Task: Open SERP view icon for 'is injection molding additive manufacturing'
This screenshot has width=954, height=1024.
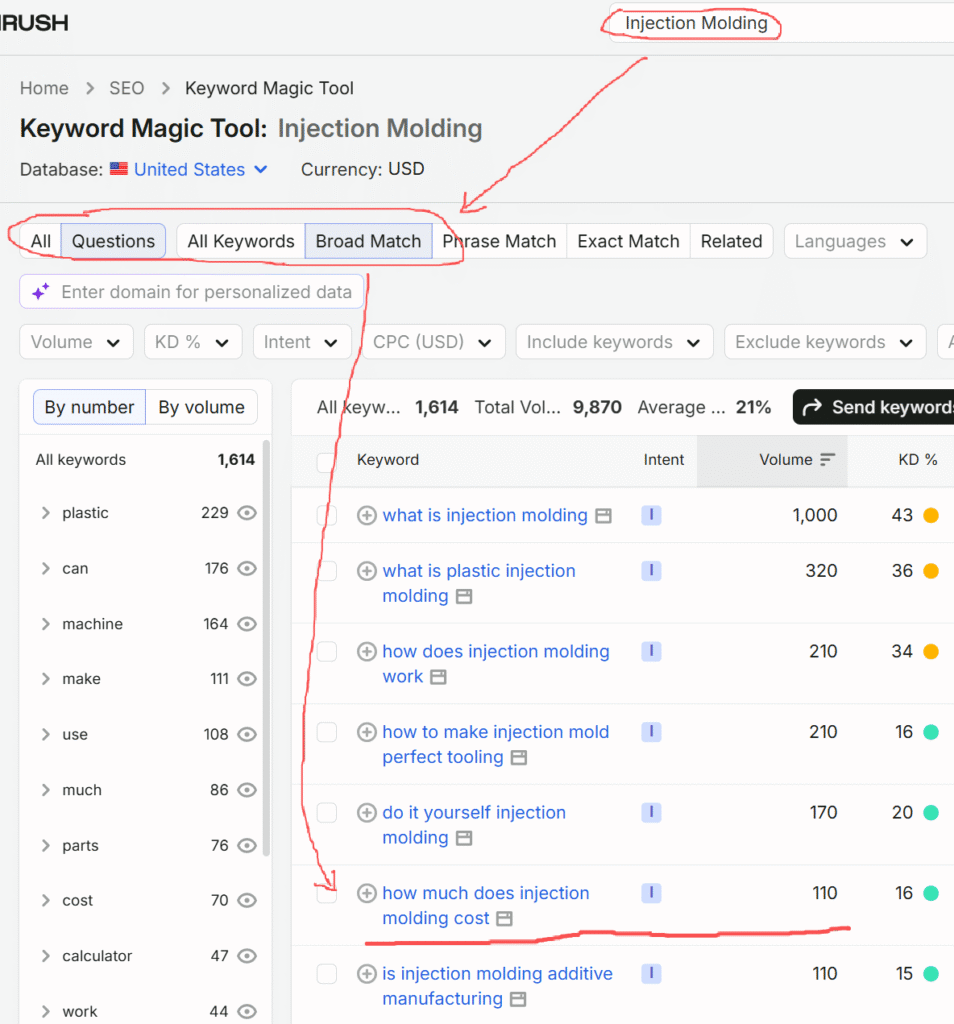Action: (518, 999)
